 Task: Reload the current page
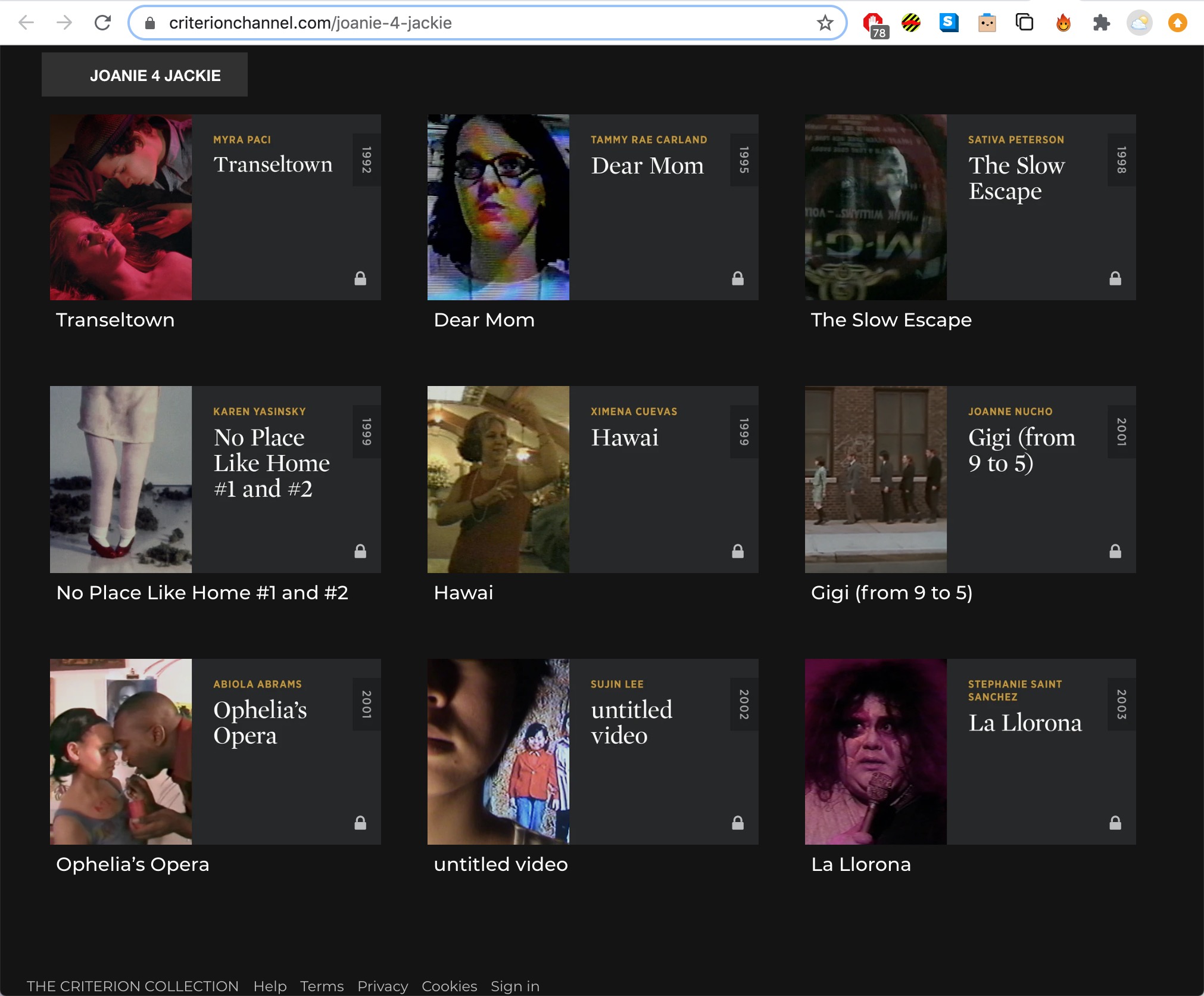point(103,23)
